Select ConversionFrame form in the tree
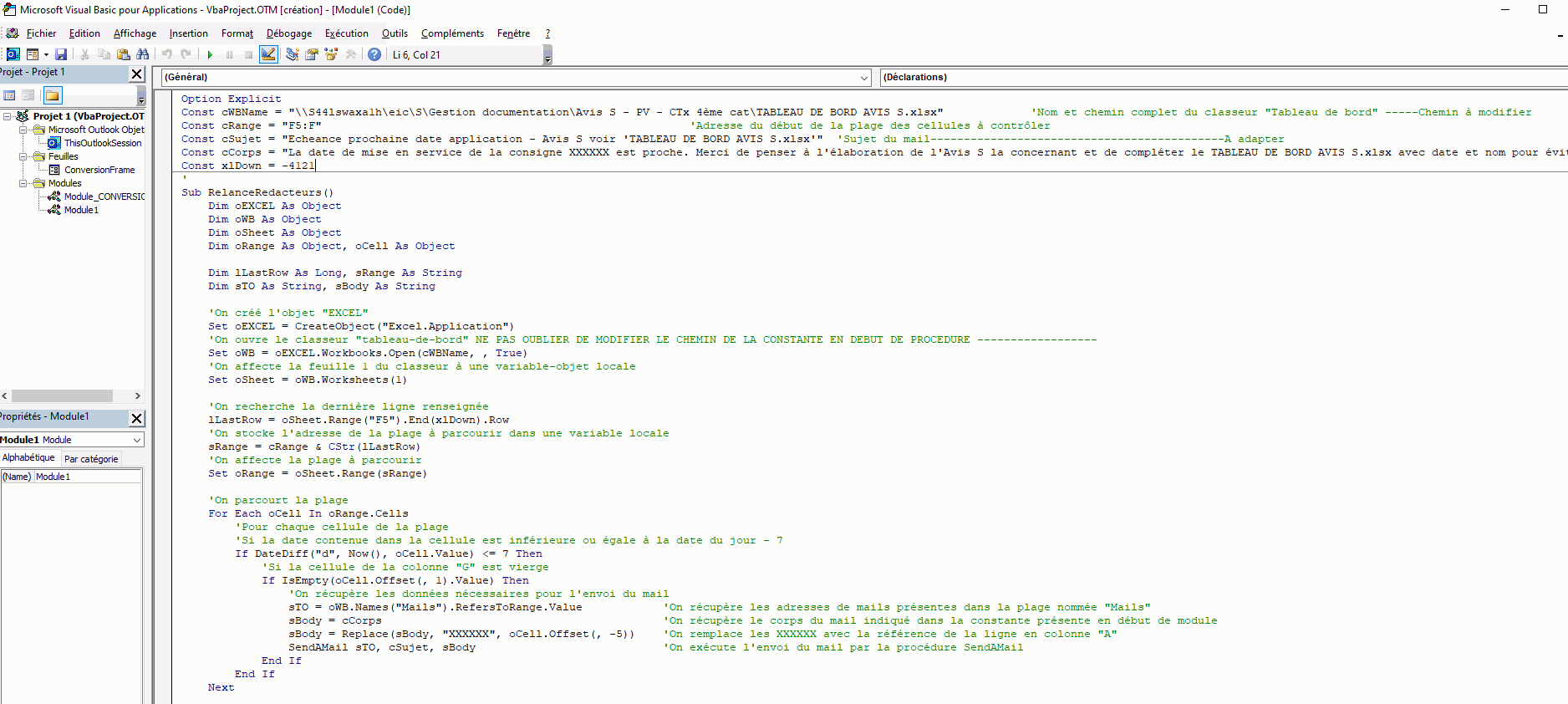The height and width of the screenshot is (704, 1568). (x=99, y=170)
